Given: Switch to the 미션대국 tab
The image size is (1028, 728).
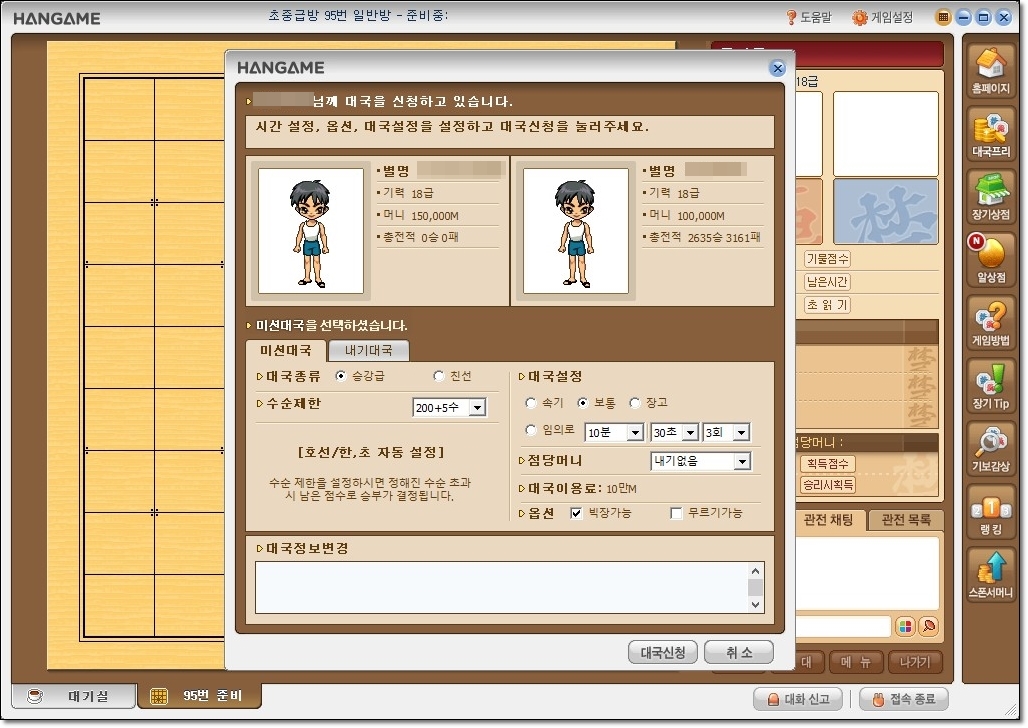Looking at the screenshot, I should (285, 350).
